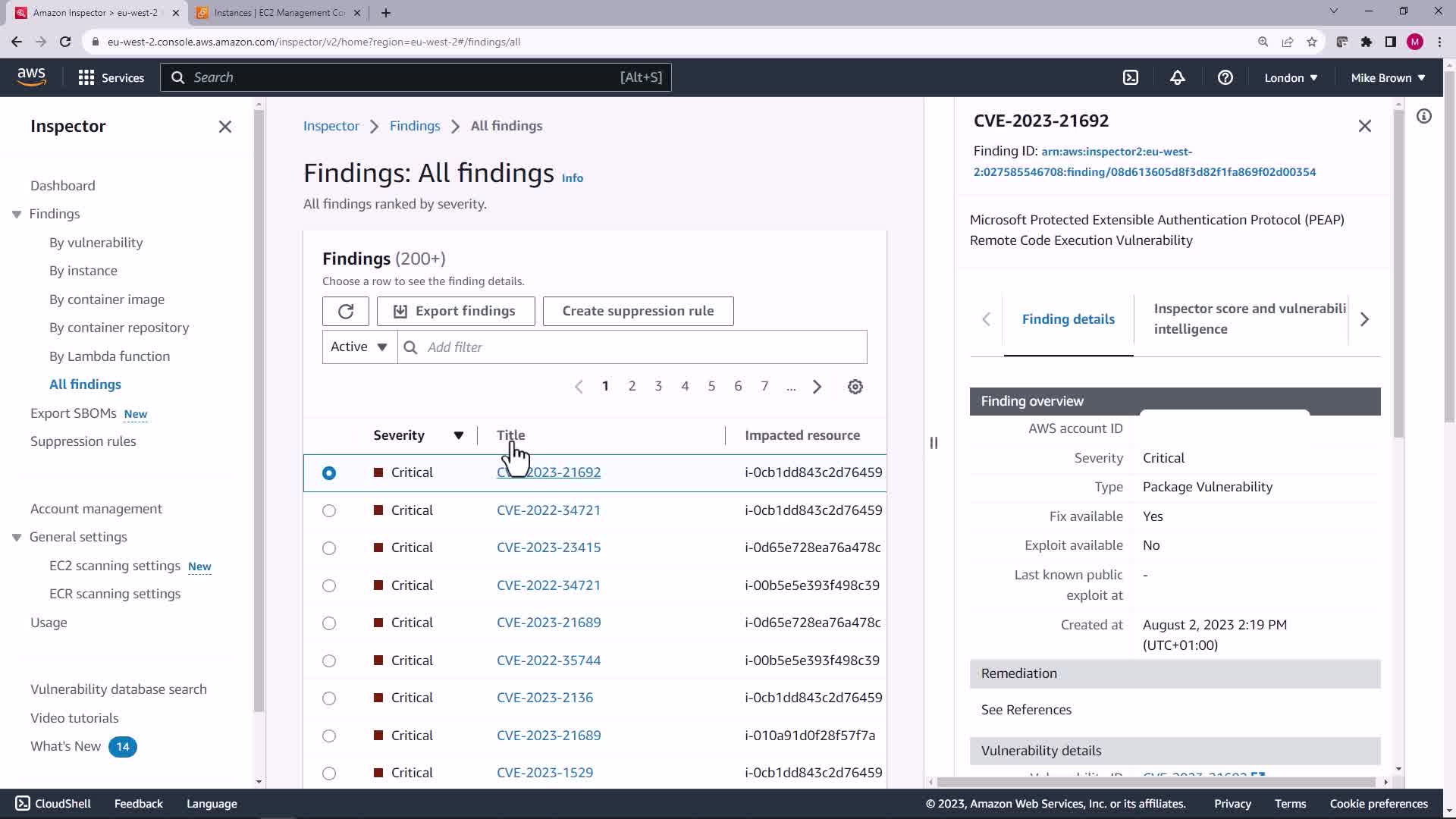
Task: Collapse the General settings section
Action: (x=17, y=537)
